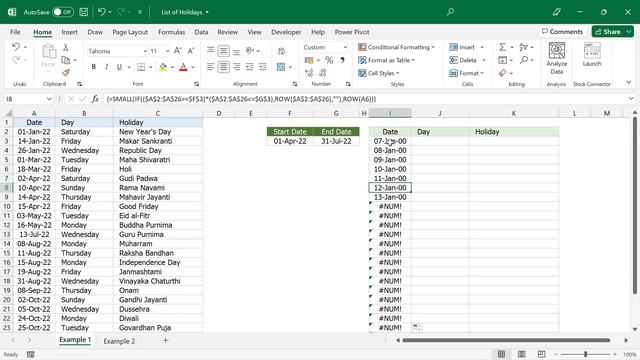Screen dimensions: 640x360
Task: Toggle Align Right
Action: [x=236, y=67]
